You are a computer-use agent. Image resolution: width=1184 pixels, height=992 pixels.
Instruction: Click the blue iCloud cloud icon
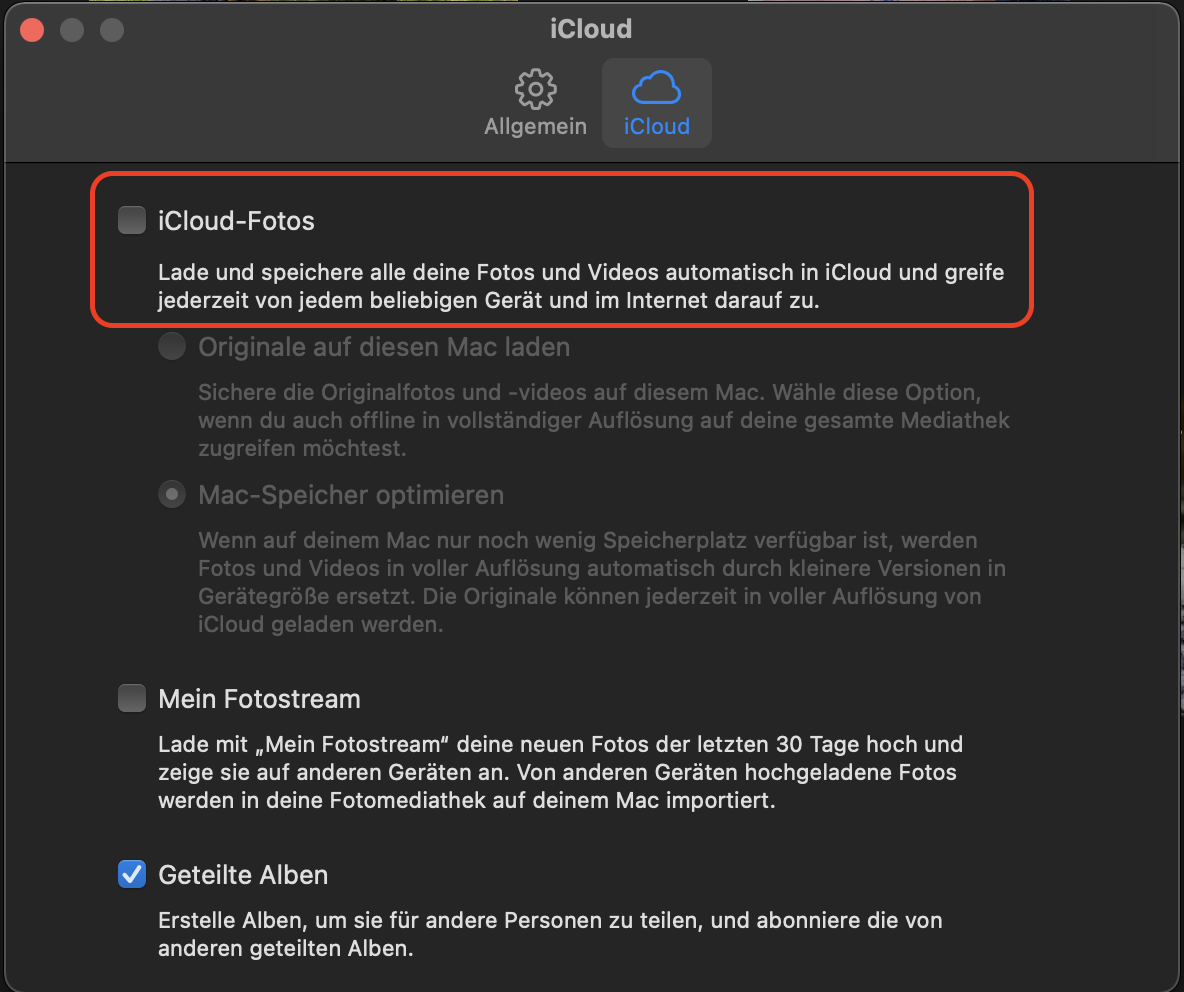pyautogui.click(x=656, y=89)
